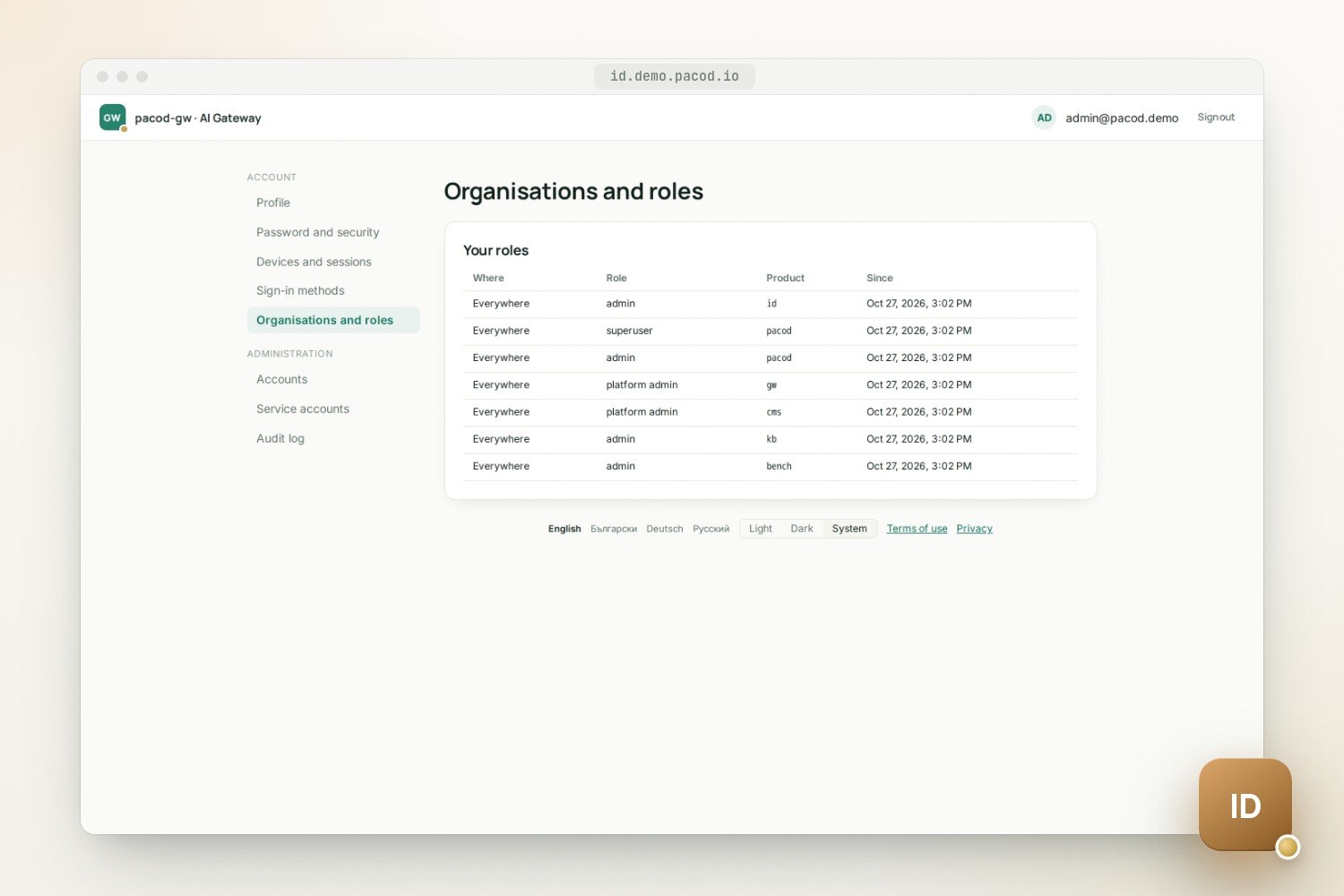The image size is (1344, 896).
Task: Click the Since column header
Action: tap(880, 278)
